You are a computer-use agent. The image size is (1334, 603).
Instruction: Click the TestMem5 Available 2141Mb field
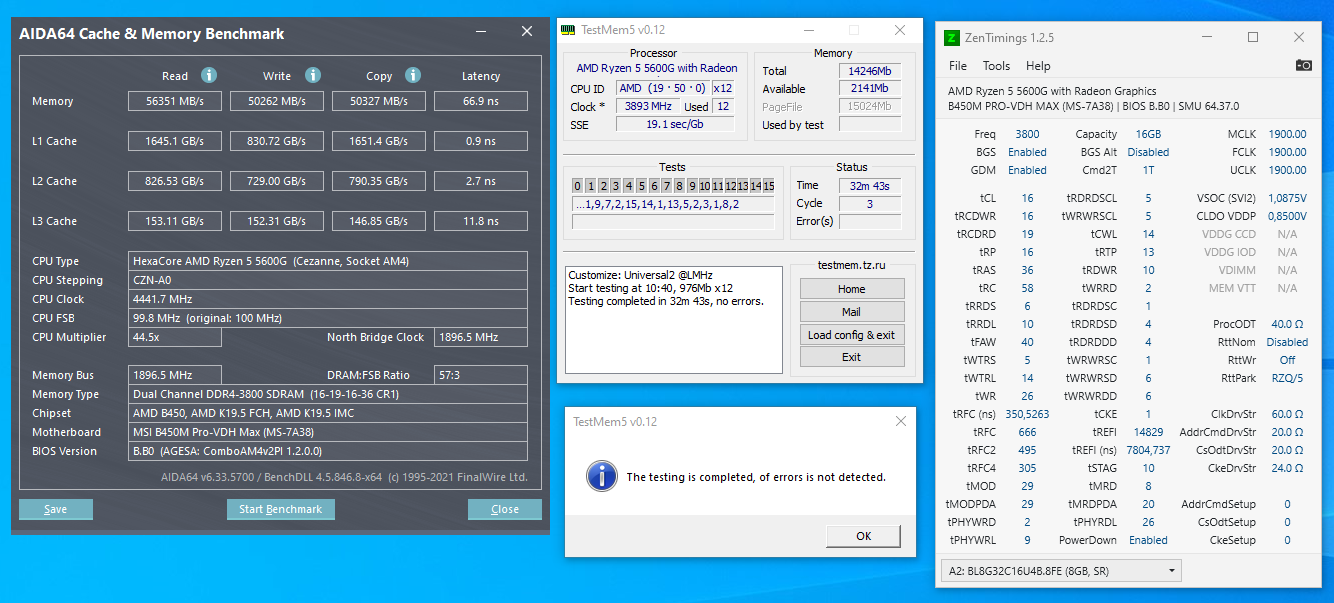870,89
